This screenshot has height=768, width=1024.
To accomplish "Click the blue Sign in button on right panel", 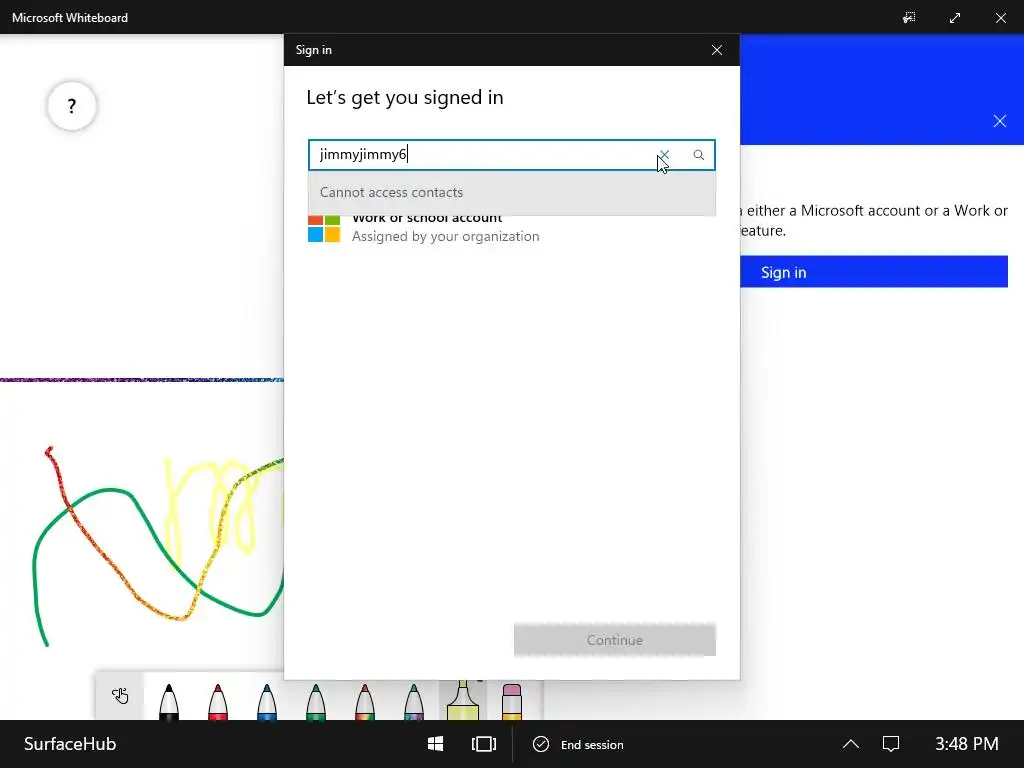I will pyautogui.click(x=874, y=272).
